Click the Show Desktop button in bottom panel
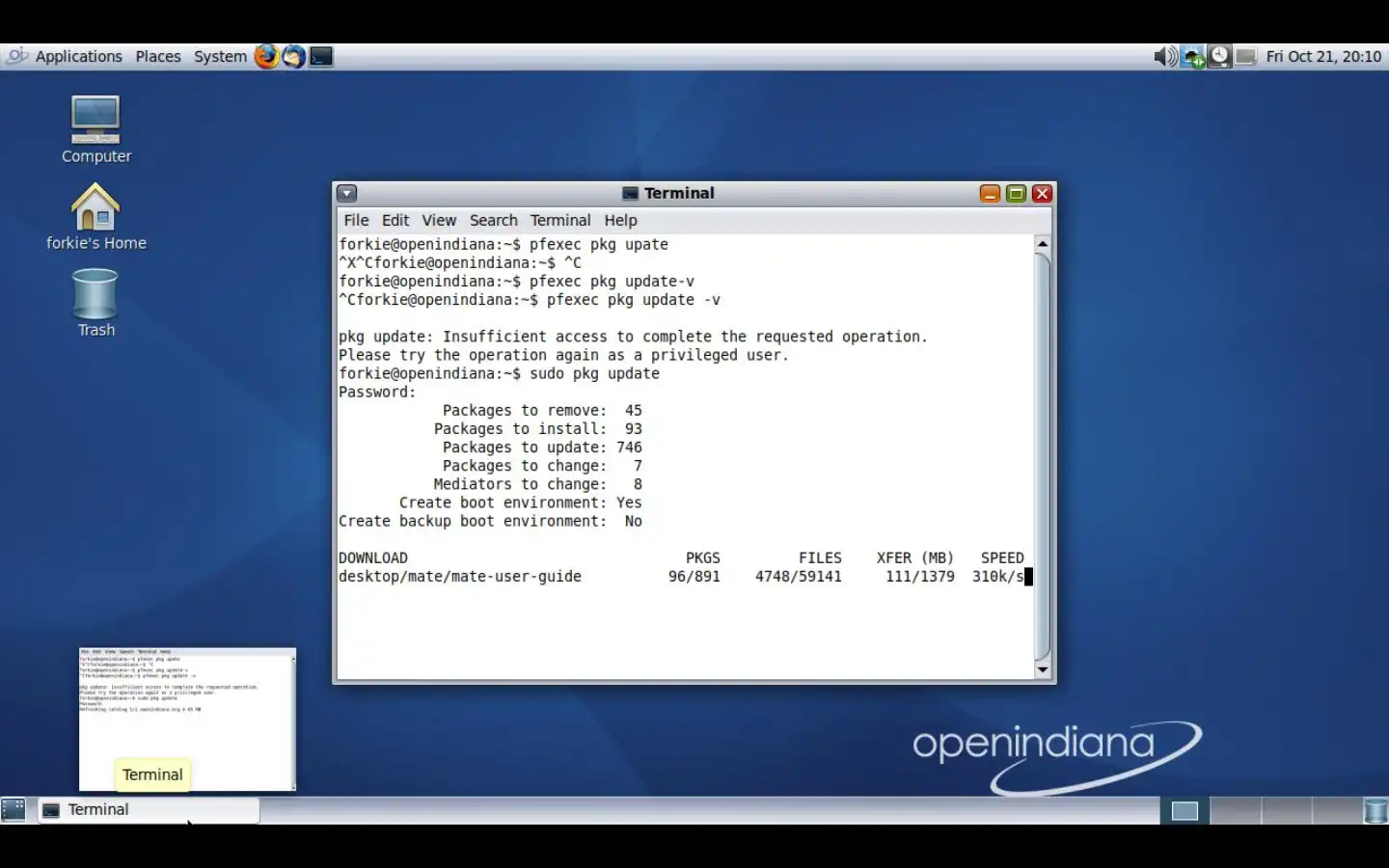Screen dimensions: 1389x868 14,810
